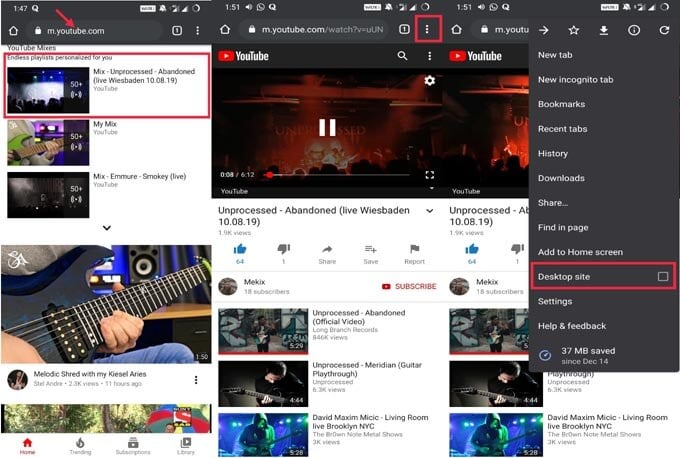Play Unprocessed - Abandoned (Official Video) in middle screen
680x458 pixels.
coord(325,331)
